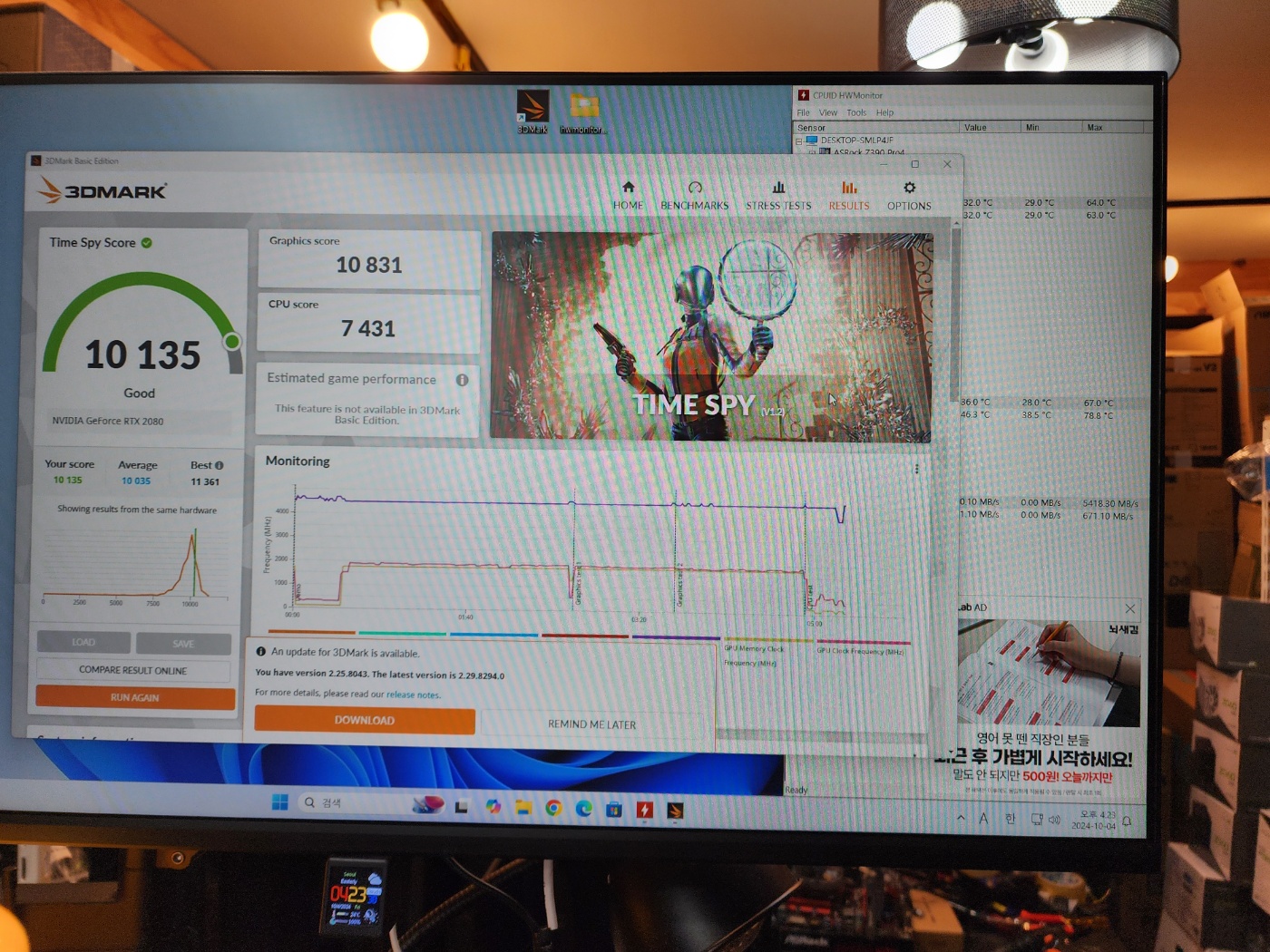Screen dimensions: 1270x952
Task: Click the Min column header
Action: [x=1051, y=127]
